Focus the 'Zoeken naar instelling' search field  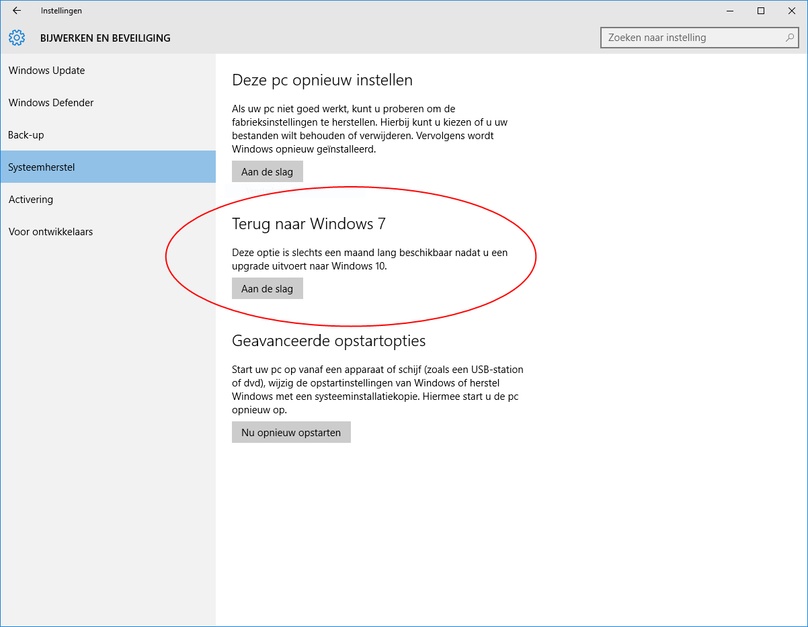point(699,38)
